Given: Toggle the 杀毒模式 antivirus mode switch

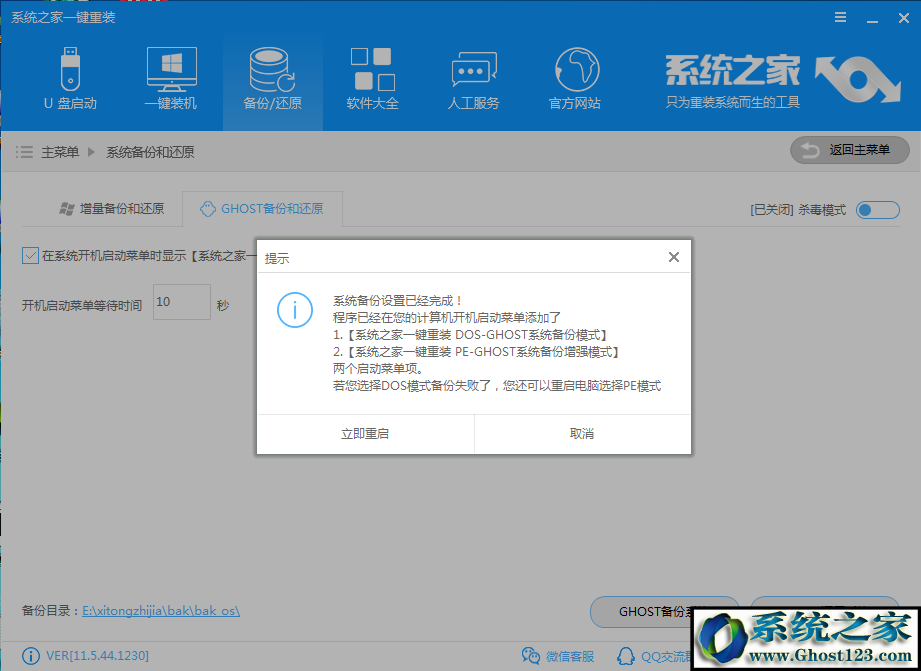Looking at the screenshot, I should pos(878,210).
